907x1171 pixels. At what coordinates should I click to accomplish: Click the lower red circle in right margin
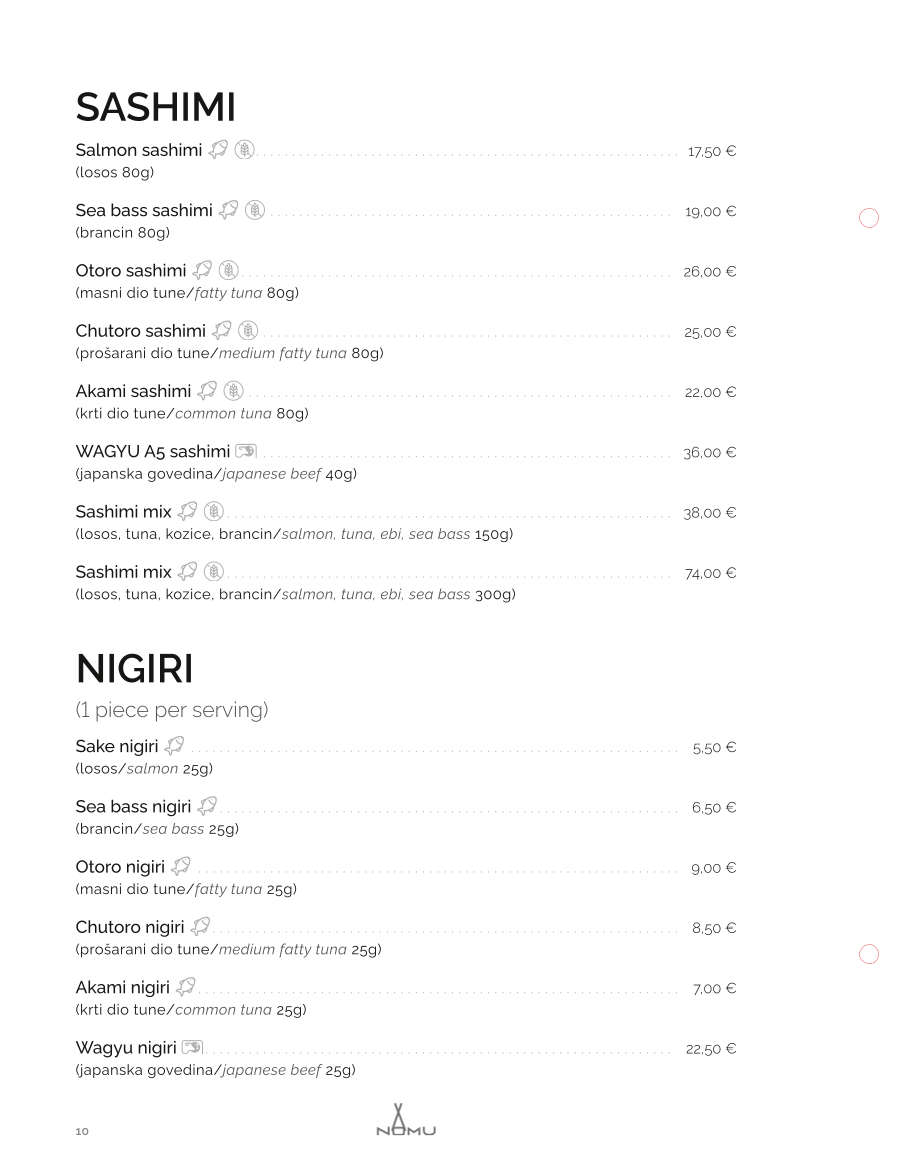[x=869, y=954]
